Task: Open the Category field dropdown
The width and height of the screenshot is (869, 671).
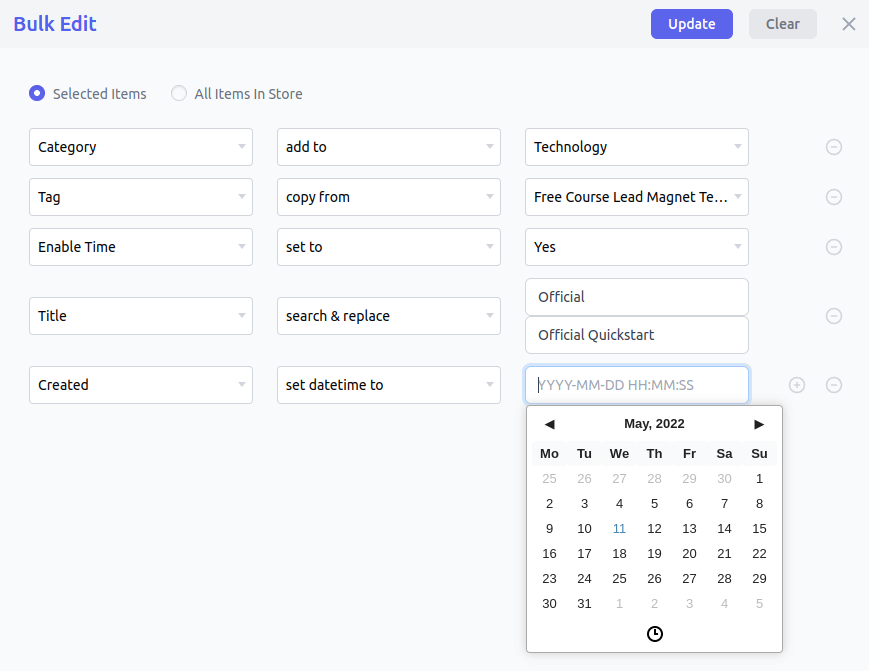Action: 141,147
